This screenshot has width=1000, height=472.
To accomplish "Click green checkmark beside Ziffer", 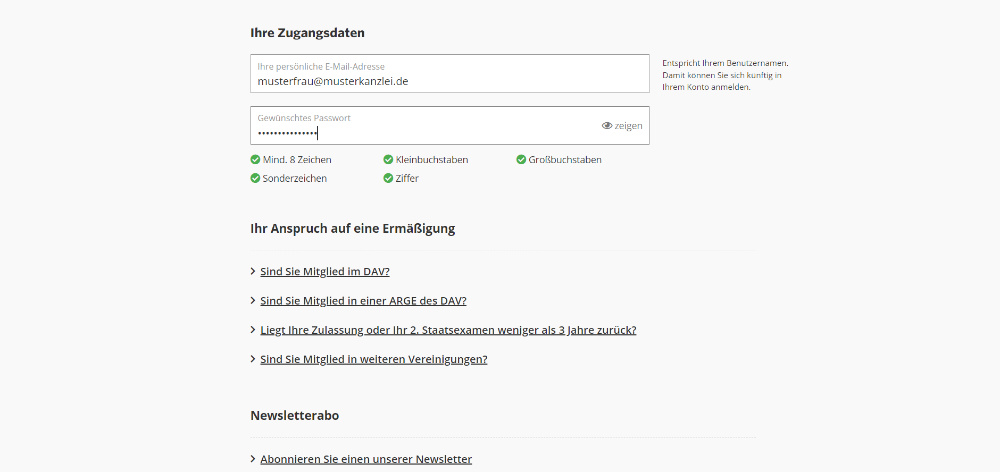I will (x=388, y=178).
